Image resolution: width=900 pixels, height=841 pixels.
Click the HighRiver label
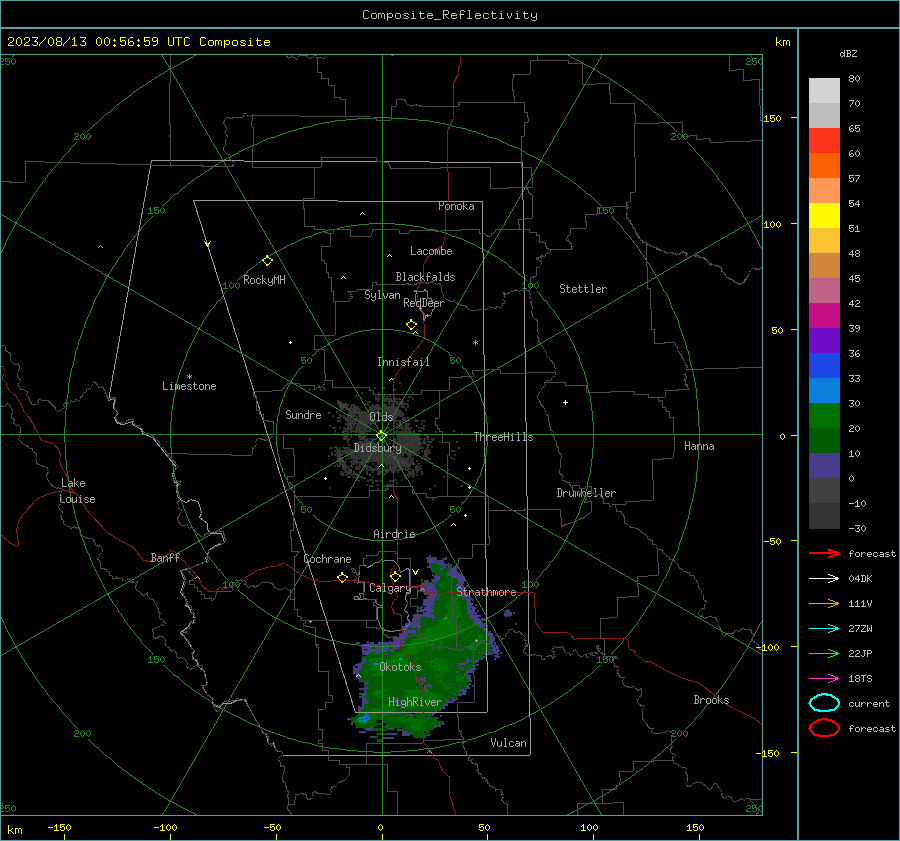coord(415,702)
